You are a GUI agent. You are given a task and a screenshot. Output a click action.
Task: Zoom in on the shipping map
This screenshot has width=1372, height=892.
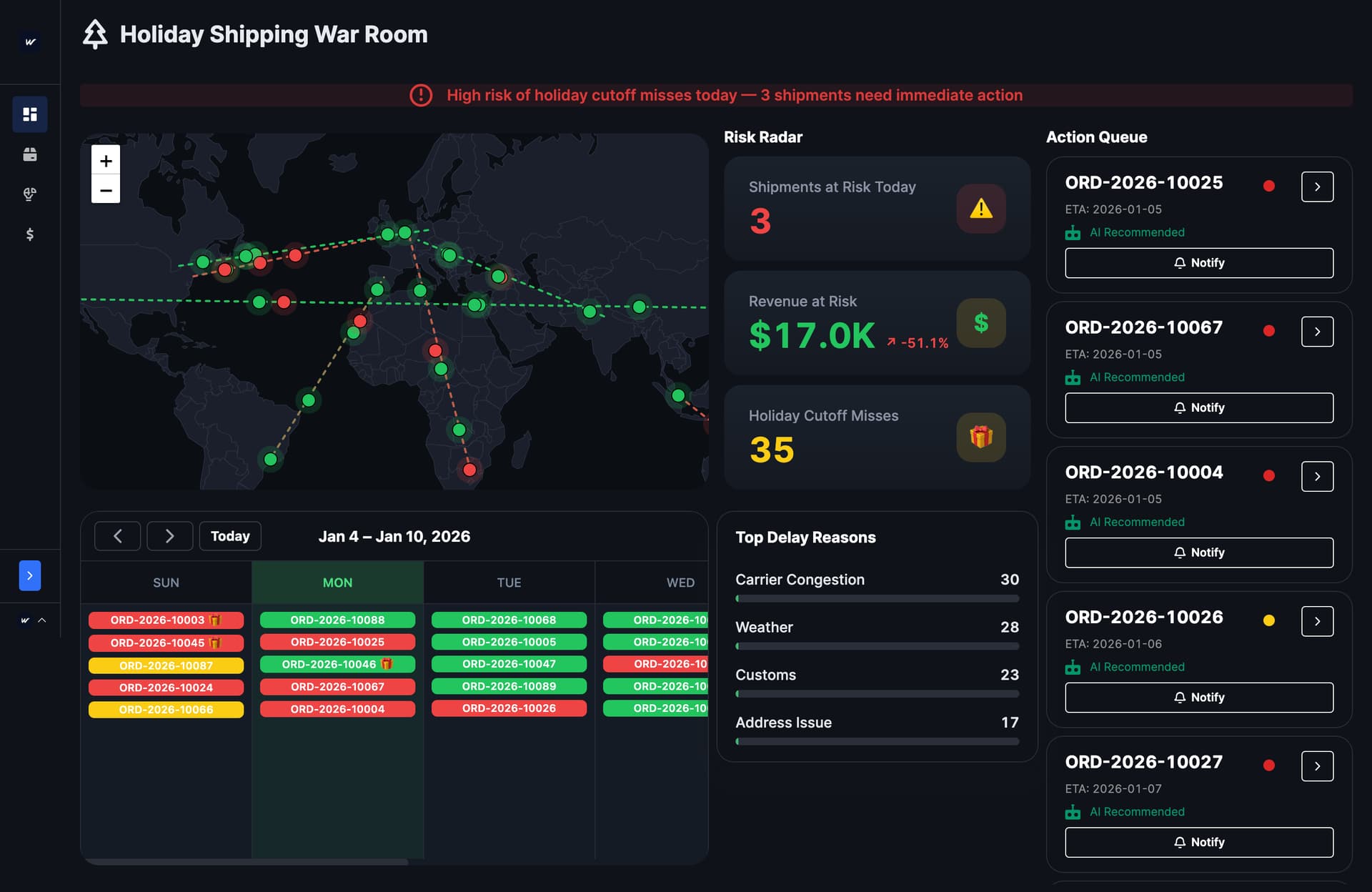tap(106, 161)
